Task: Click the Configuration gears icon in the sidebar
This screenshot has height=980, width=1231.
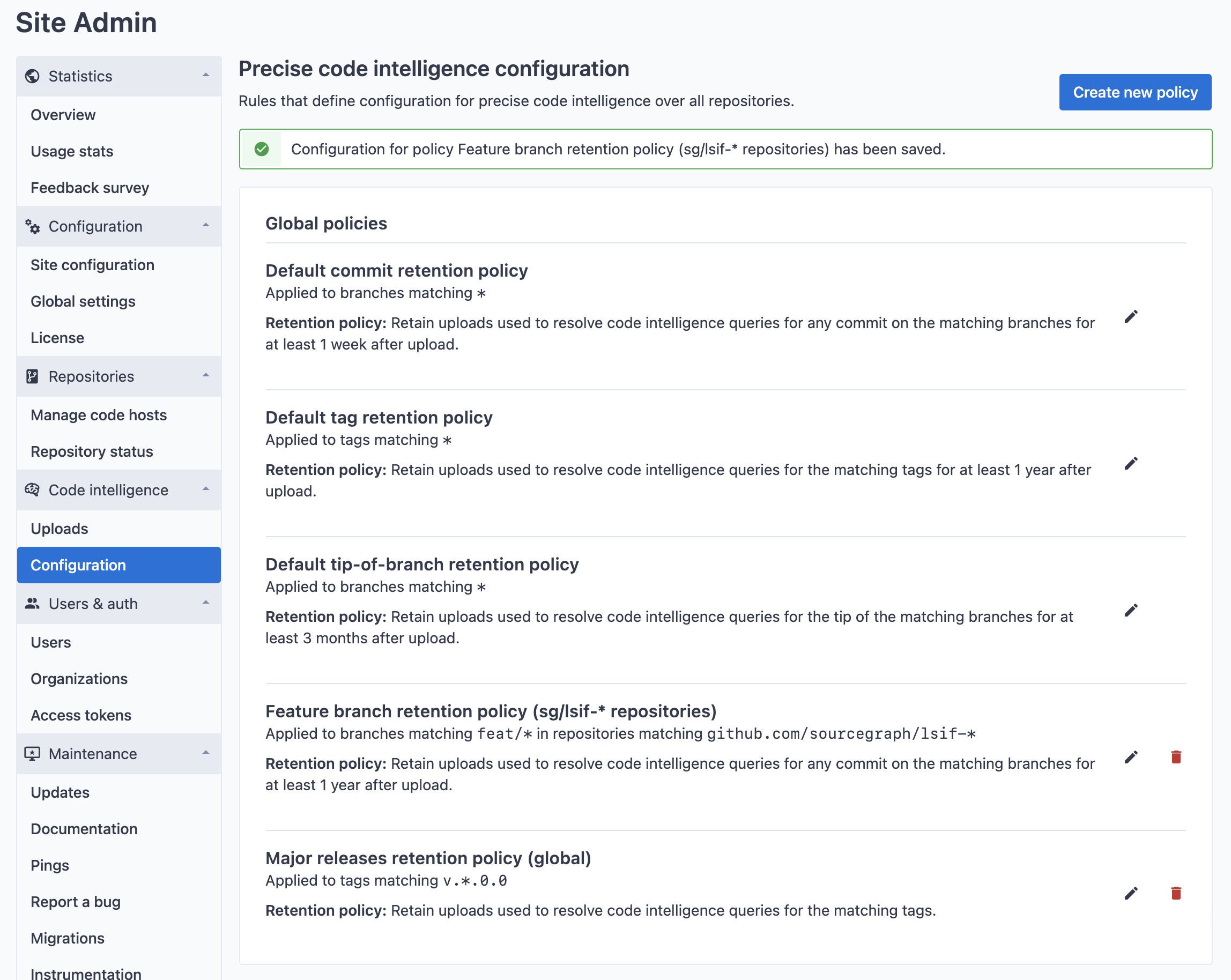Action: tap(33, 227)
